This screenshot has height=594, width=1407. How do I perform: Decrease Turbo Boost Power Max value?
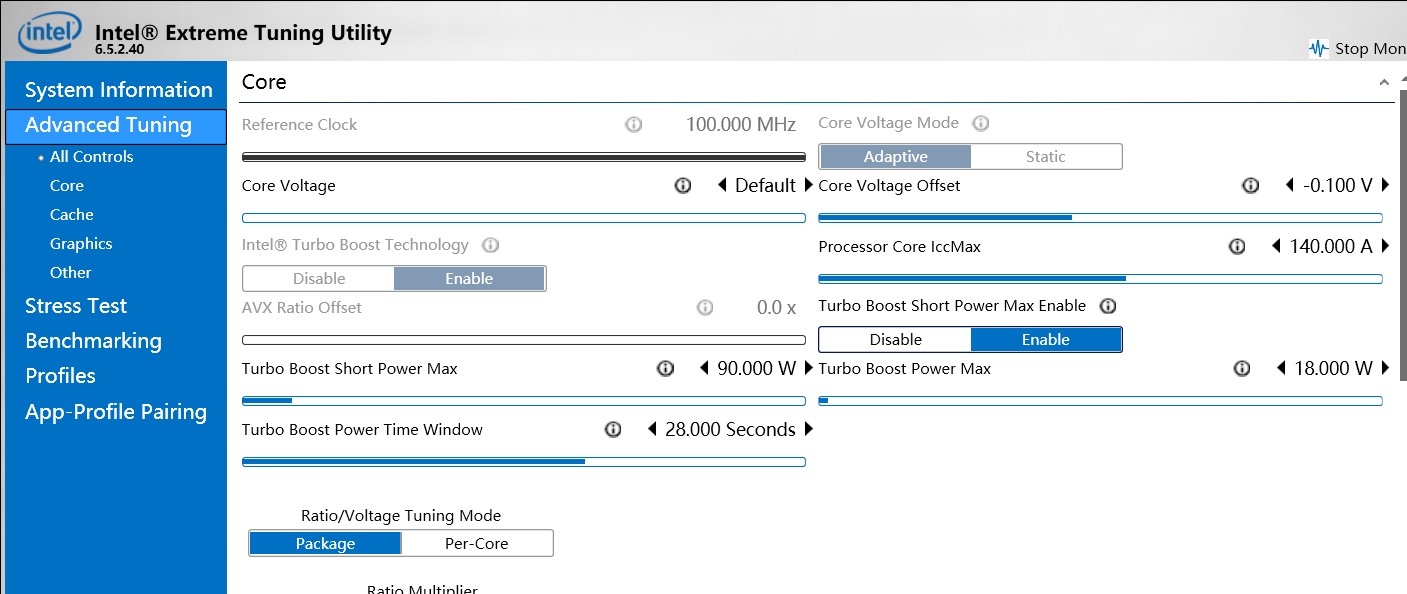pyautogui.click(x=1281, y=369)
